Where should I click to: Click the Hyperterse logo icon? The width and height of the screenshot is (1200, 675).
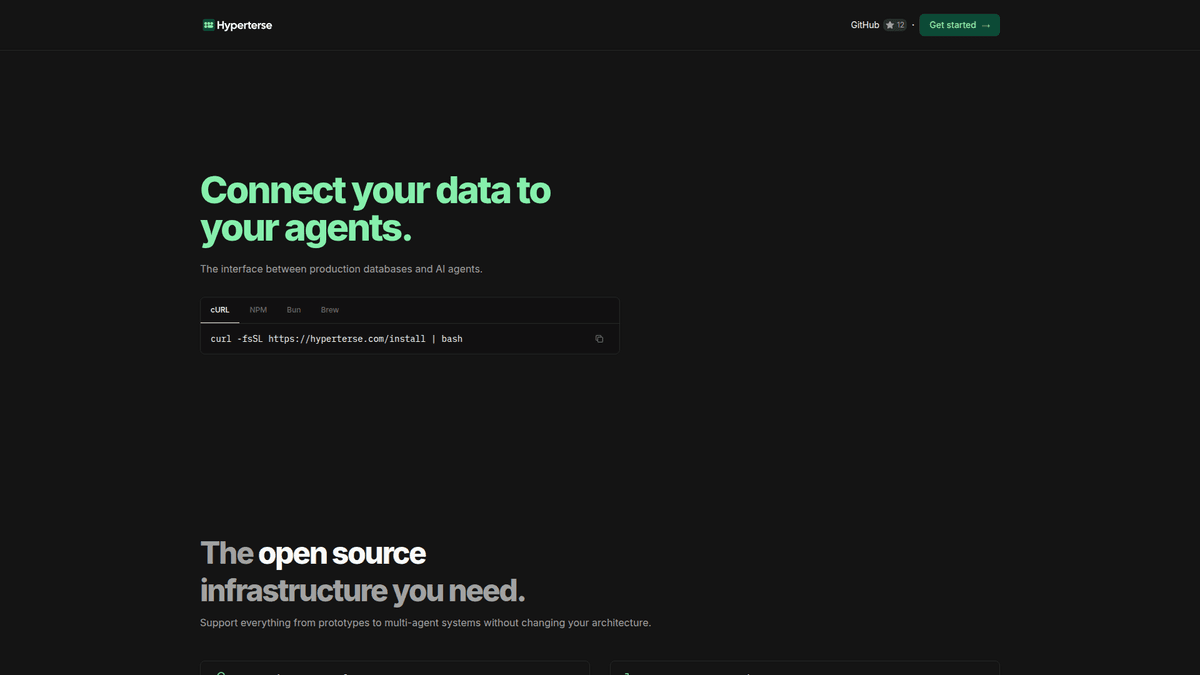tap(209, 24)
